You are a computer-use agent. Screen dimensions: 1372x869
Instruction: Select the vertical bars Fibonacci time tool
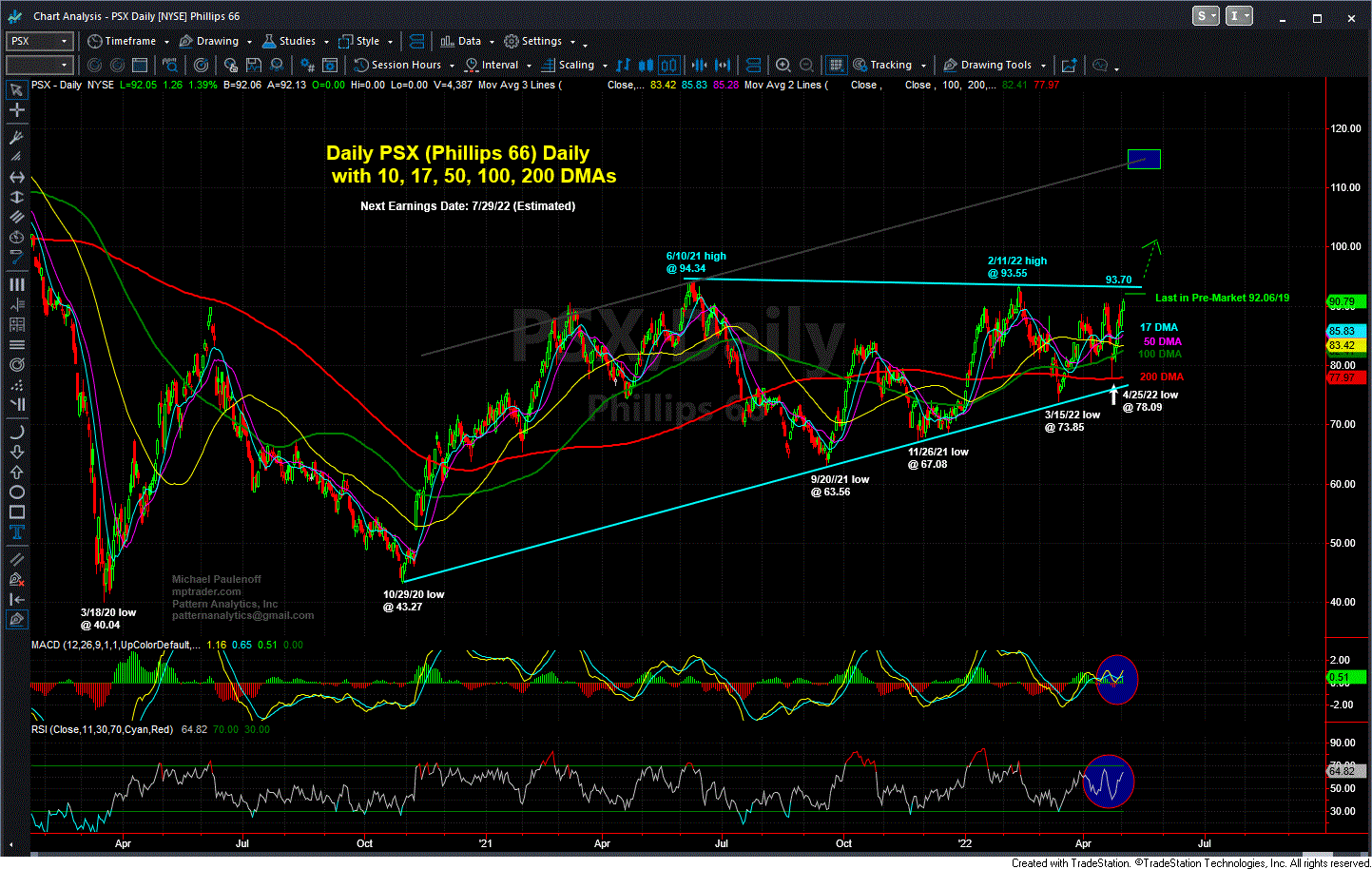[16, 284]
